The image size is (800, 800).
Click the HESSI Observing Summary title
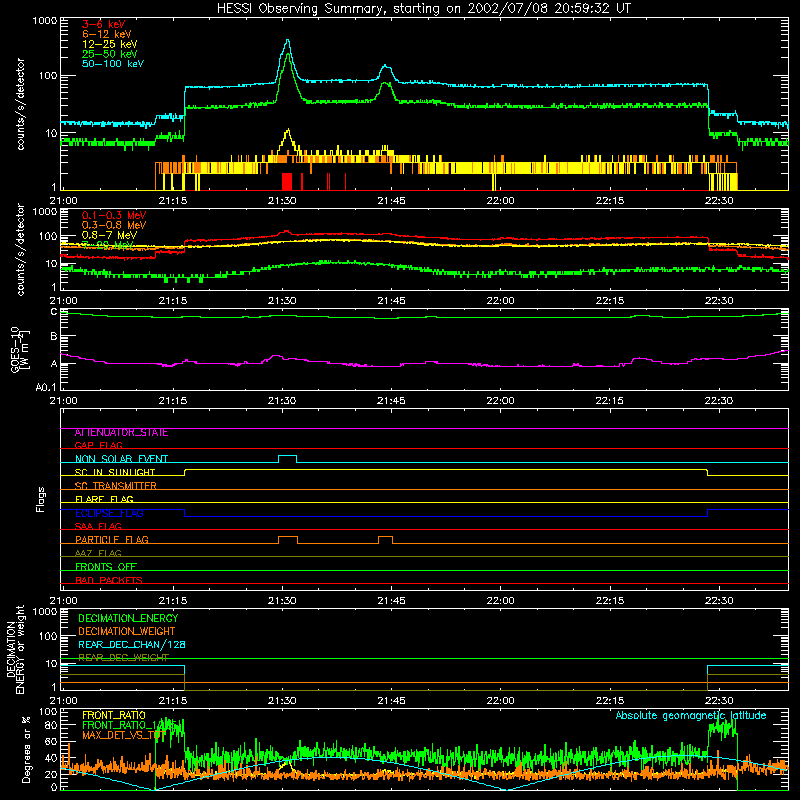pyautogui.click(x=423, y=9)
